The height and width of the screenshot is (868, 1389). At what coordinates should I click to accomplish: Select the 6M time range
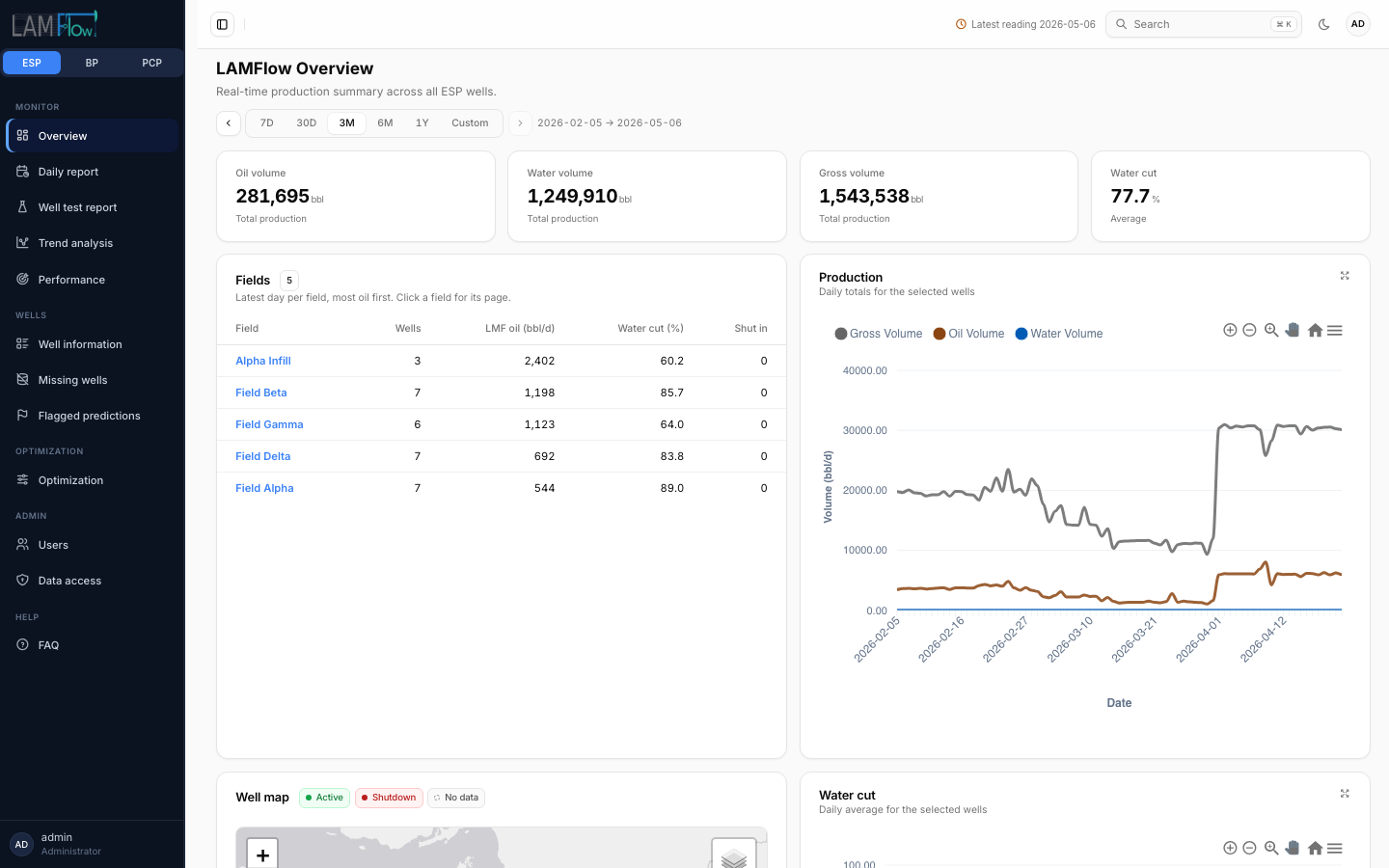pyautogui.click(x=385, y=123)
